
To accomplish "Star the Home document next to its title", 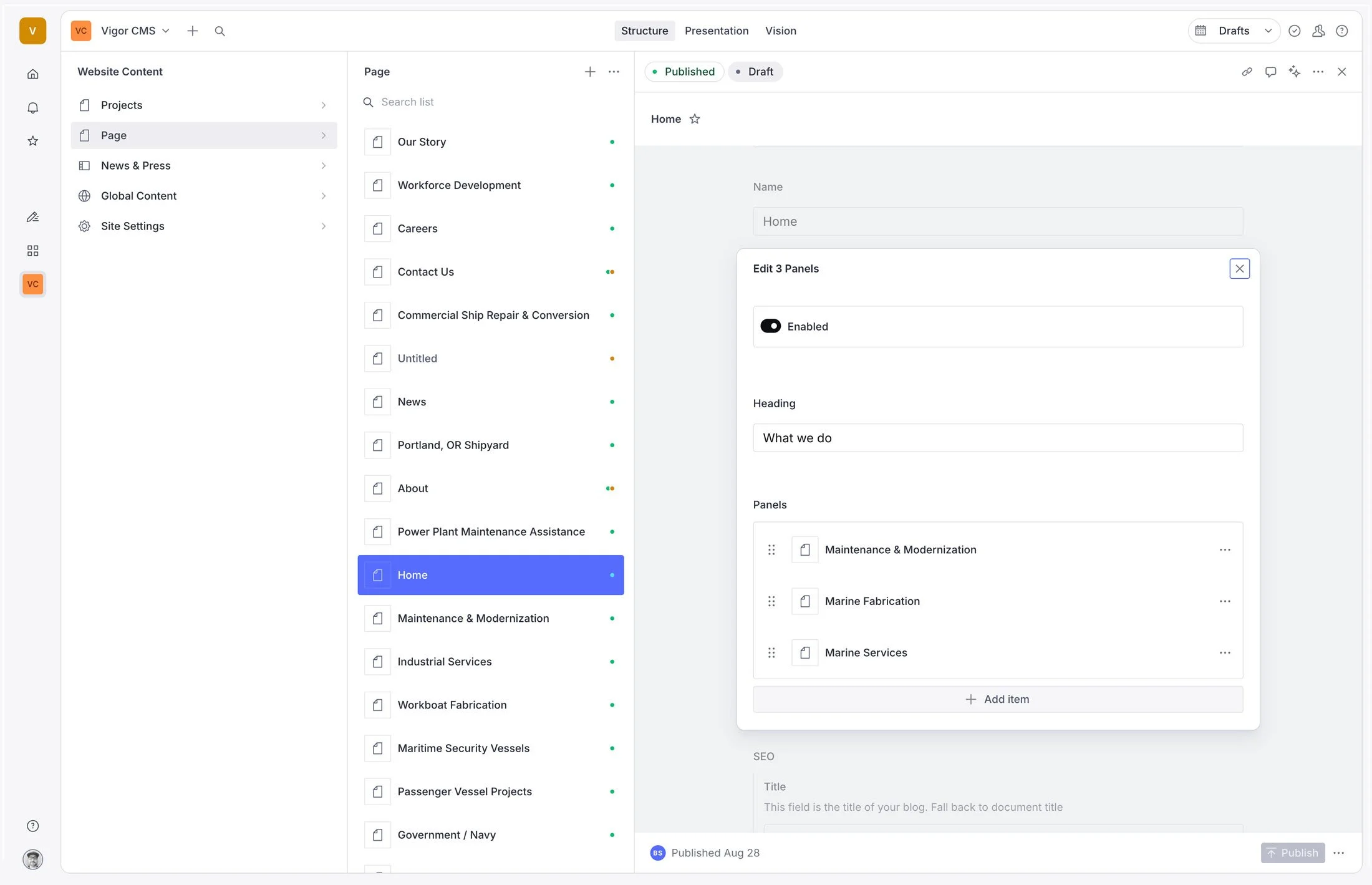I will pyautogui.click(x=695, y=118).
